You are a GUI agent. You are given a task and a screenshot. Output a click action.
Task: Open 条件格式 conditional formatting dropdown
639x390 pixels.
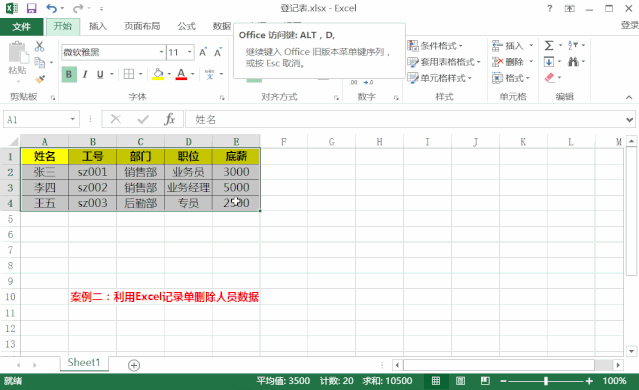pyautogui.click(x=435, y=46)
